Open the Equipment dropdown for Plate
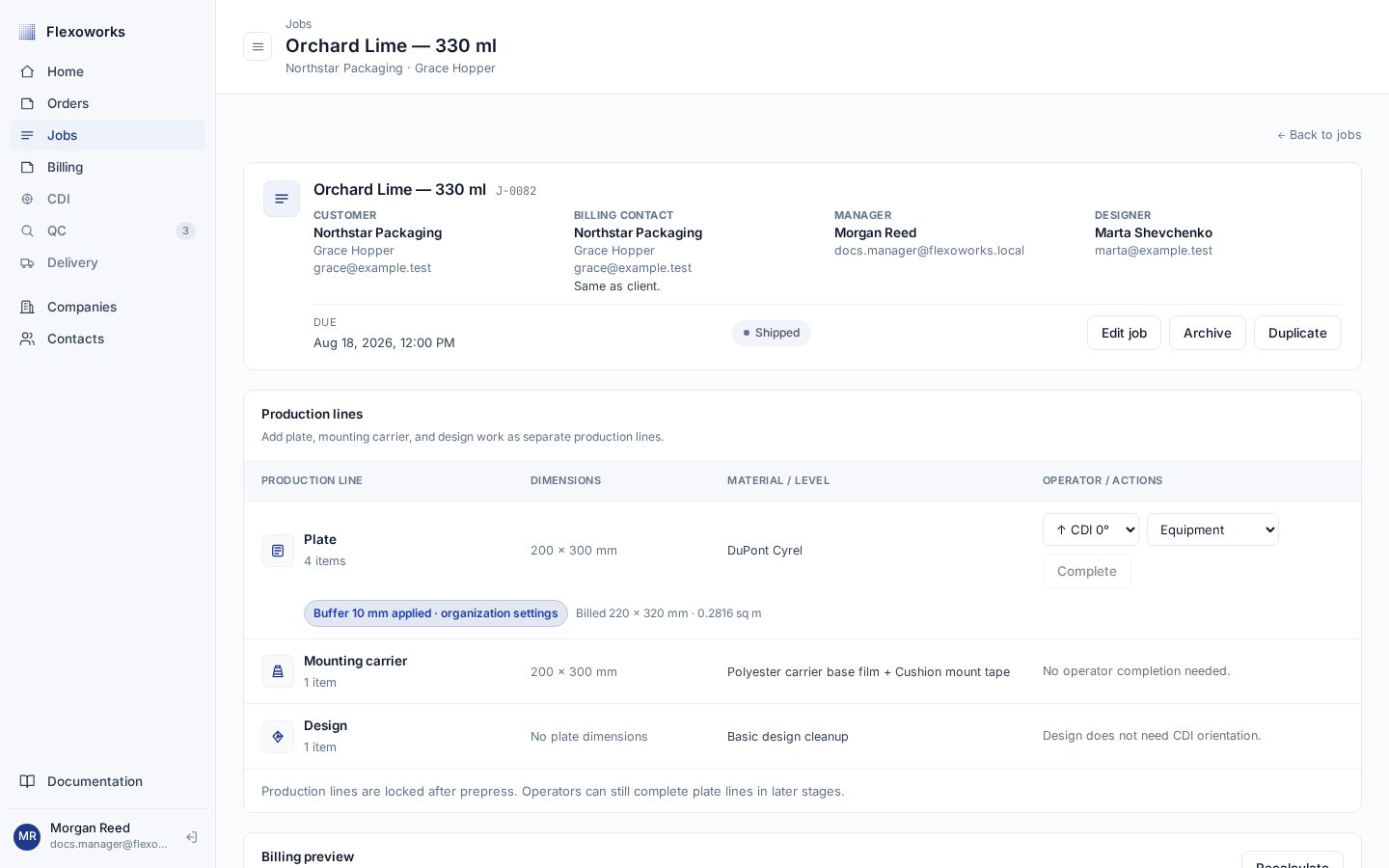Screen dimensions: 1389x868 (x=1212, y=529)
